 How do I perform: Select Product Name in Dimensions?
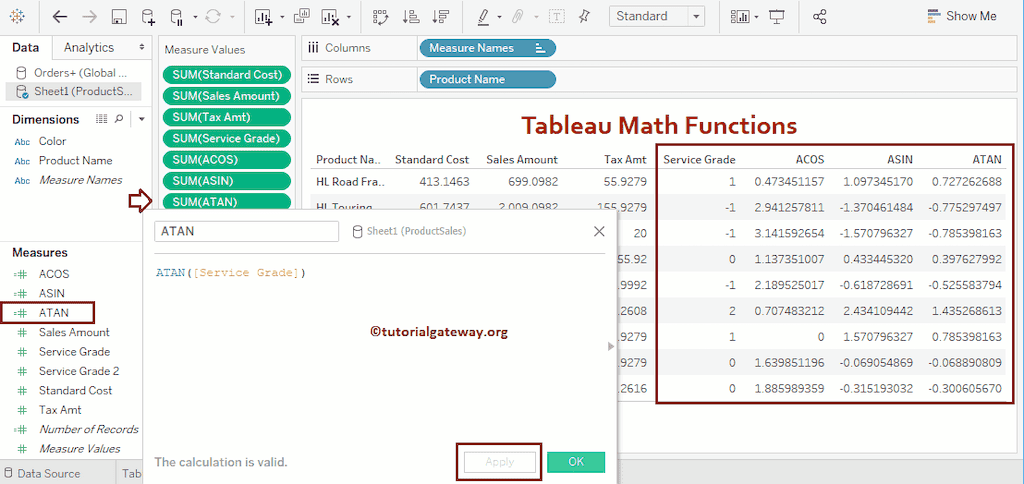(75, 161)
